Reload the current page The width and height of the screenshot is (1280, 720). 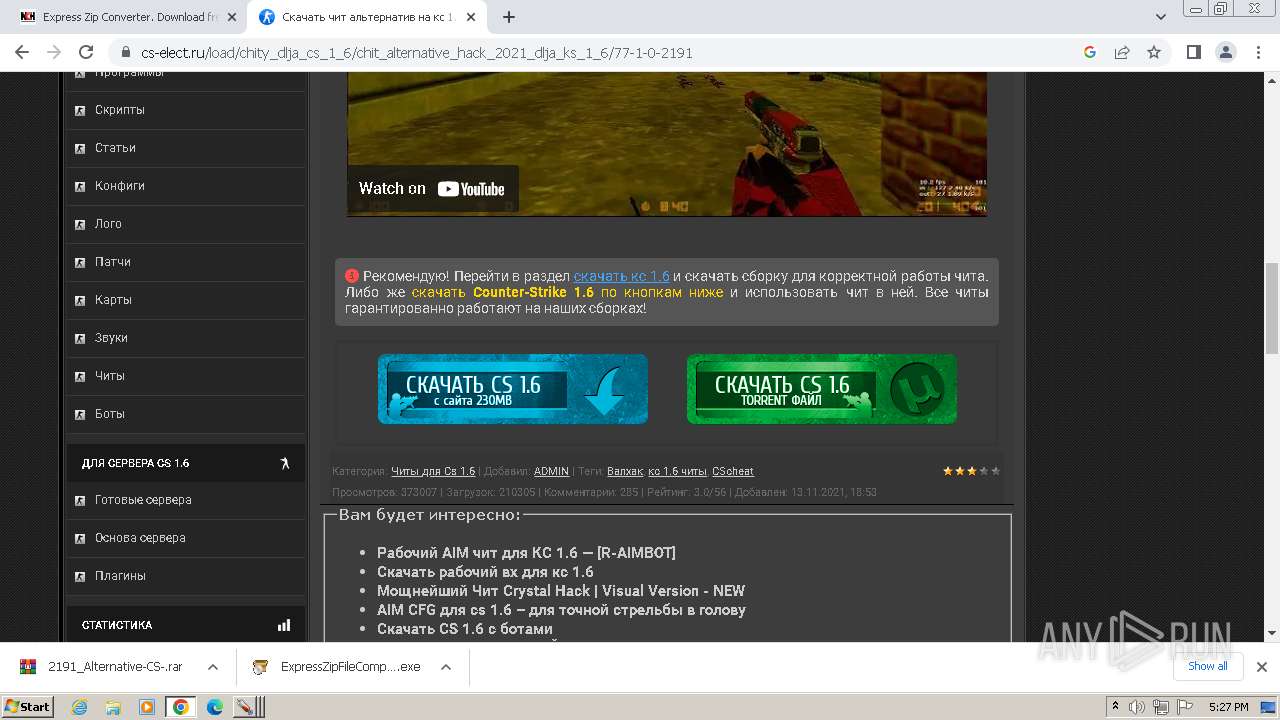point(86,52)
